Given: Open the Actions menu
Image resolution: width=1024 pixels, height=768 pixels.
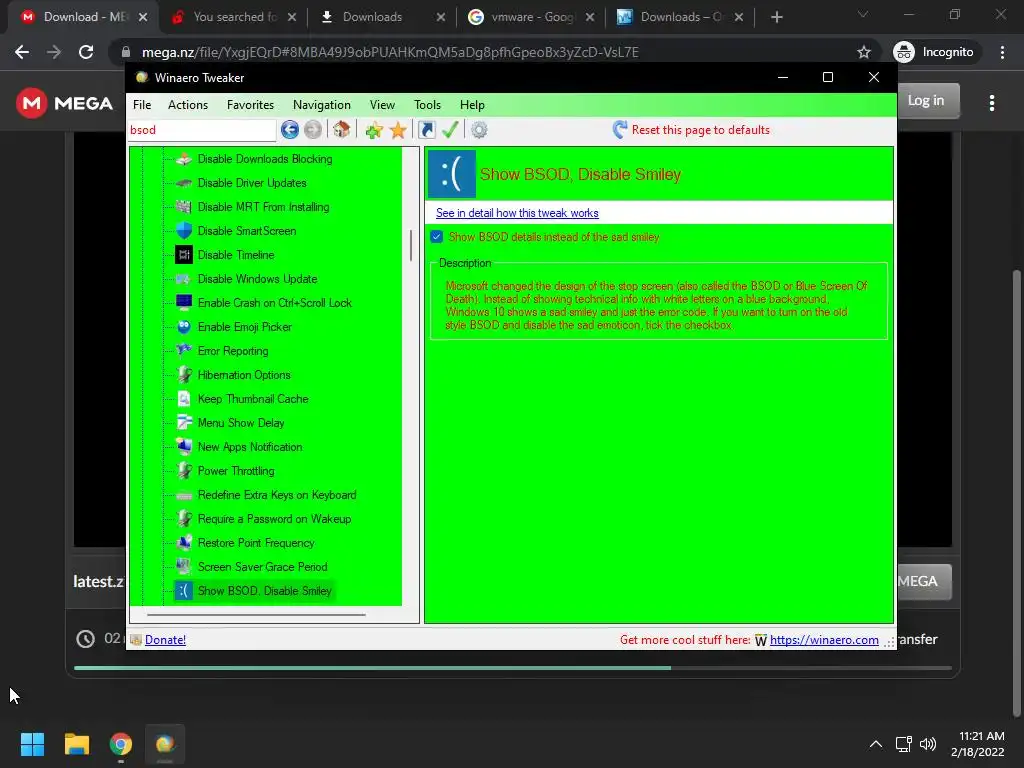Looking at the screenshot, I should pos(187,104).
